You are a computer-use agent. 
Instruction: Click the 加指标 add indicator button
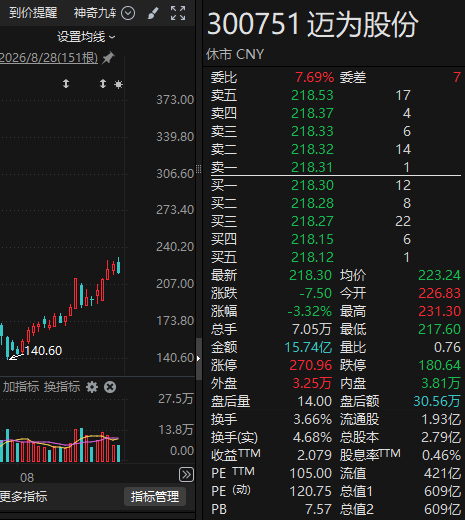21,387
